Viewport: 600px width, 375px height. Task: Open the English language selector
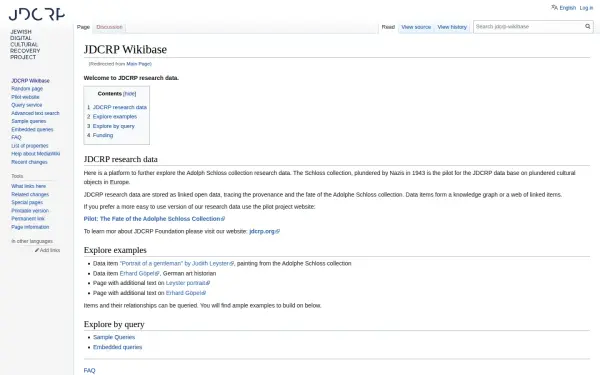click(567, 8)
